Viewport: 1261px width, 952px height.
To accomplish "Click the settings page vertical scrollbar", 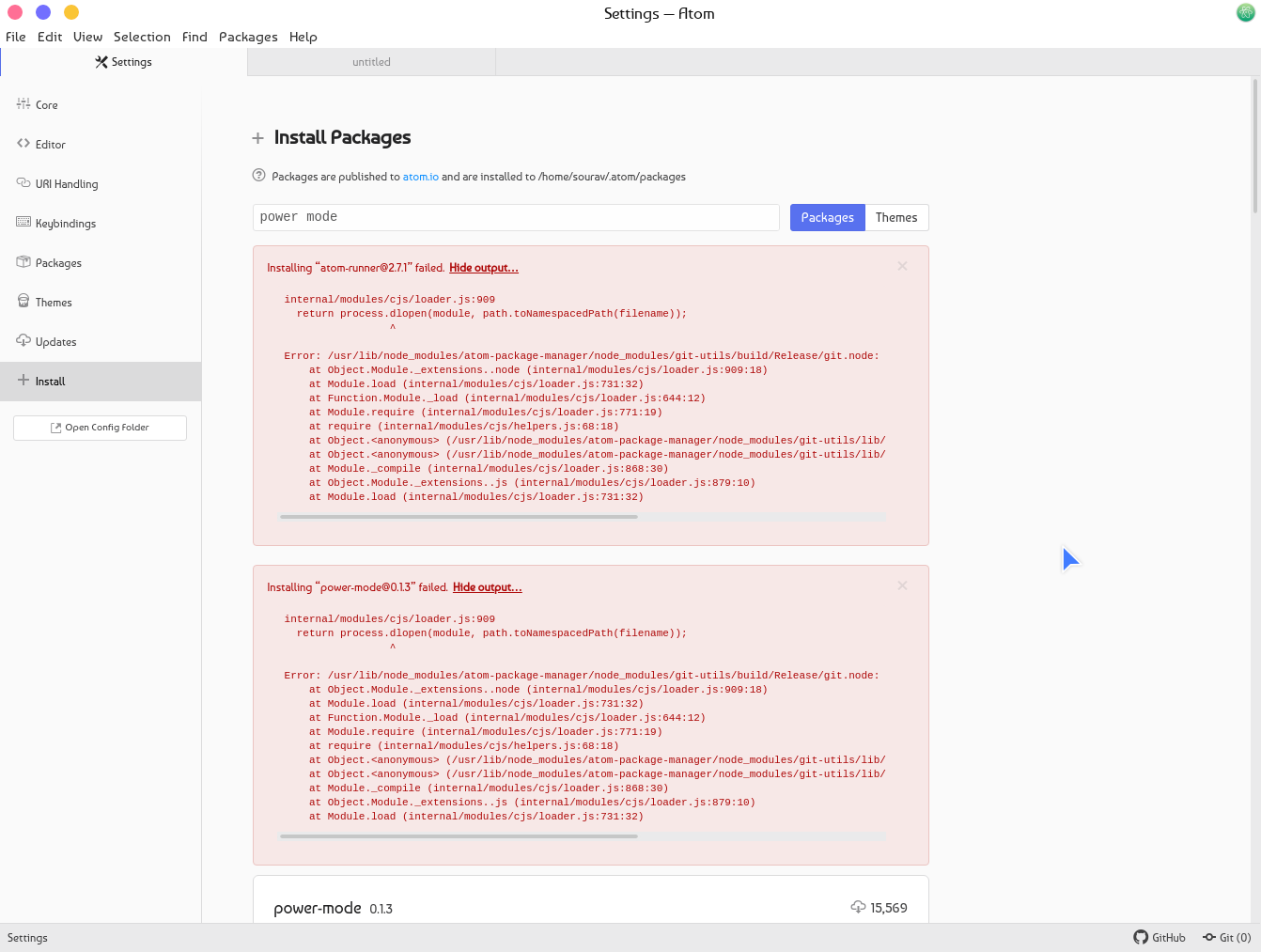I will click(1254, 146).
